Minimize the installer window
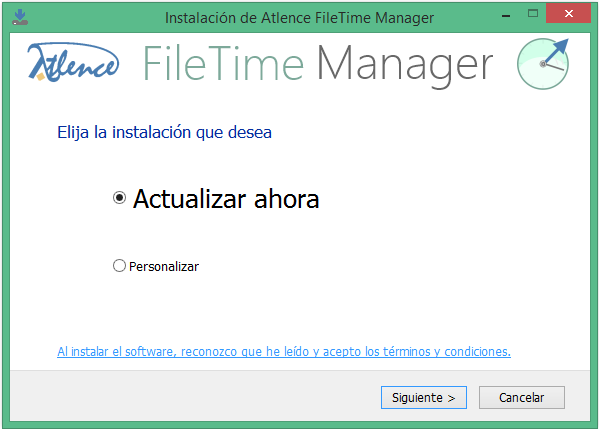The width and height of the screenshot is (599, 429). click(x=506, y=15)
